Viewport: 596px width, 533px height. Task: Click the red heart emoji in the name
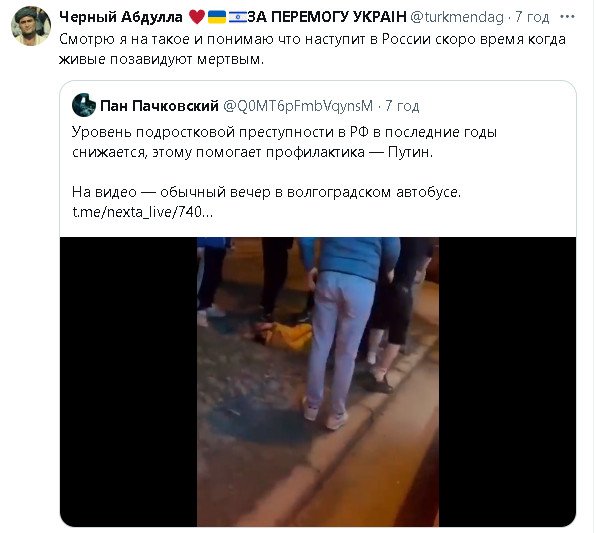click(x=197, y=17)
